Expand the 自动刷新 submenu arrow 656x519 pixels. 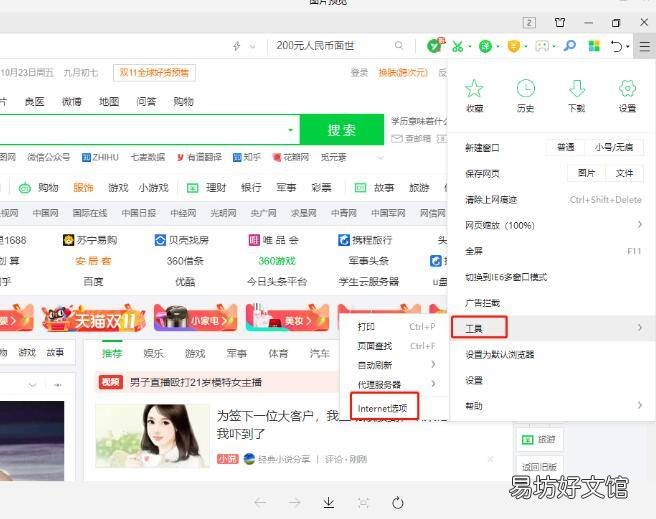click(x=433, y=364)
